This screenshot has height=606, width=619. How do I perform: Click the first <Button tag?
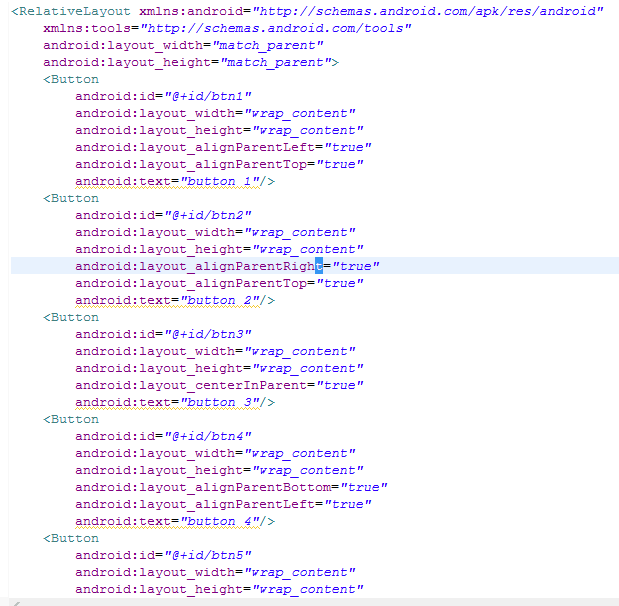pyautogui.click(x=71, y=79)
